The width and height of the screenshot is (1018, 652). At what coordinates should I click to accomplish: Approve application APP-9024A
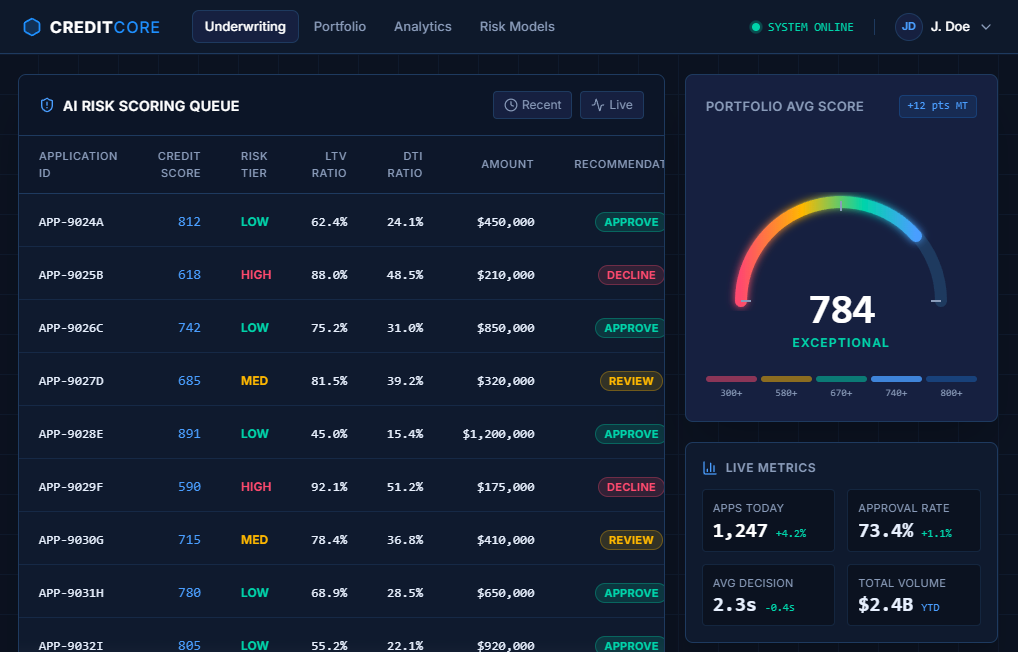coord(630,222)
